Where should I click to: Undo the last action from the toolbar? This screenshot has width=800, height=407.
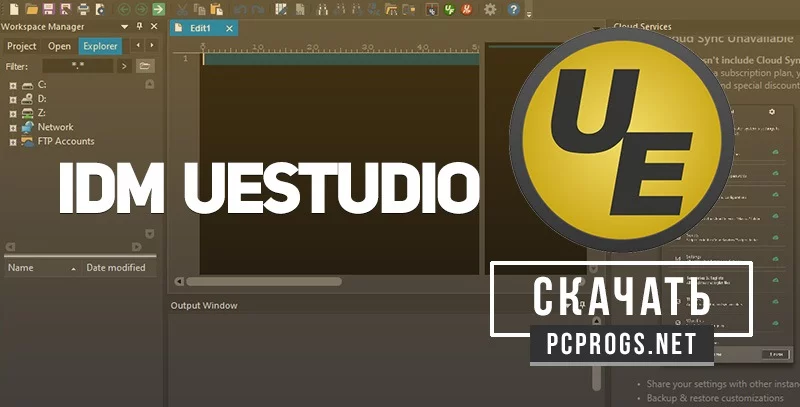coord(240,9)
